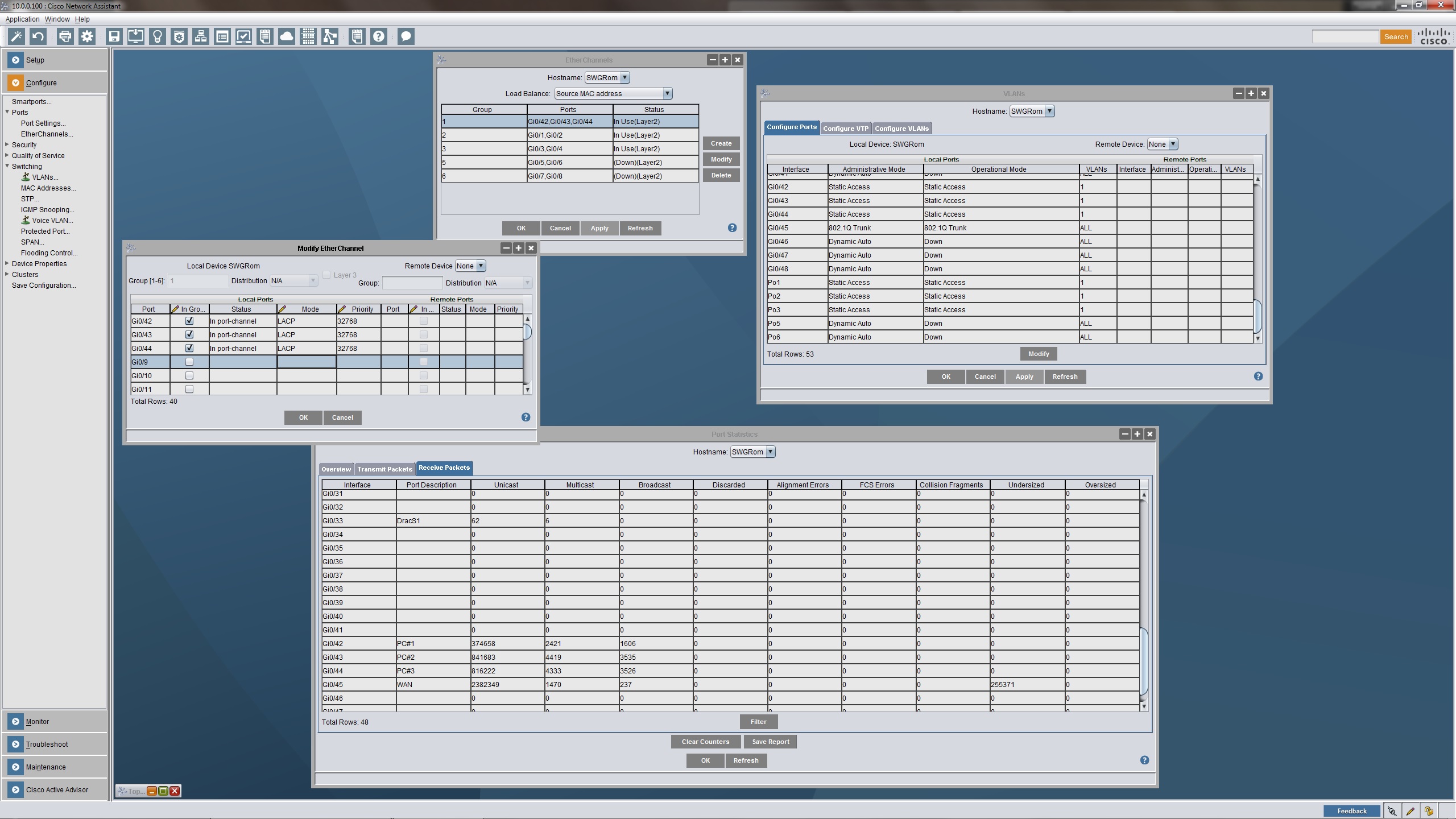Click the branching network diagram toolbar icon
Screen dimensions: 1456x819
[330, 37]
